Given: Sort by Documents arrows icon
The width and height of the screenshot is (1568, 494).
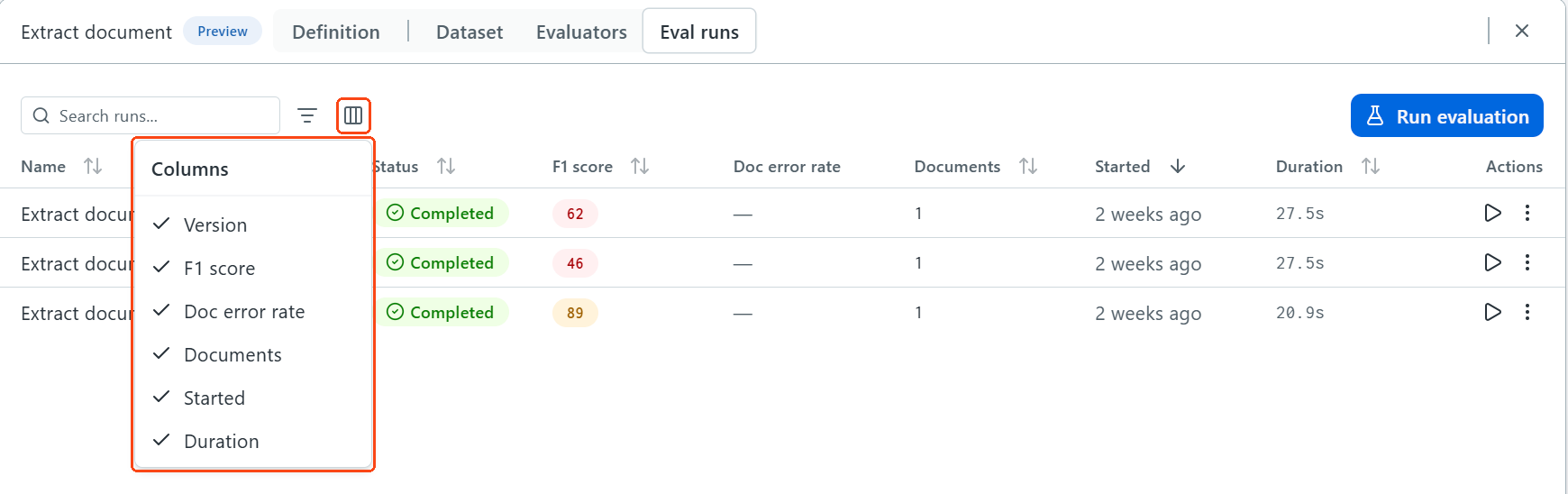Looking at the screenshot, I should pyautogui.click(x=1028, y=166).
